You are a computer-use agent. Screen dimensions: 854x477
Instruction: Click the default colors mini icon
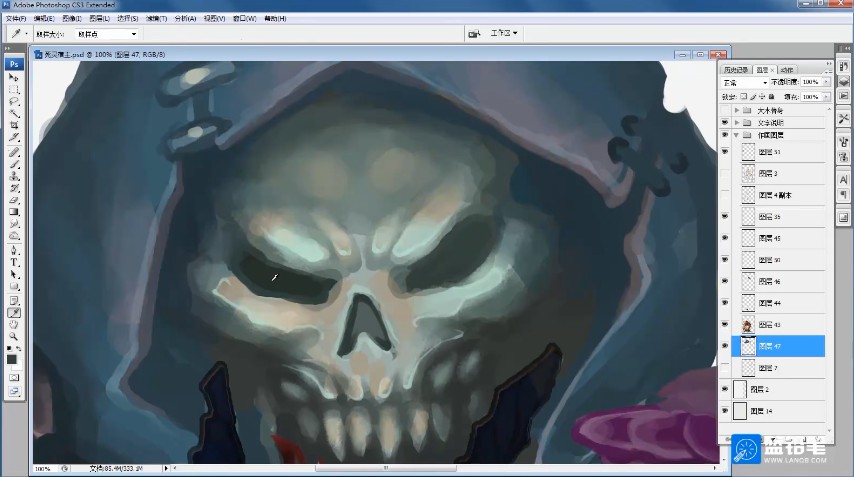click(9, 348)
